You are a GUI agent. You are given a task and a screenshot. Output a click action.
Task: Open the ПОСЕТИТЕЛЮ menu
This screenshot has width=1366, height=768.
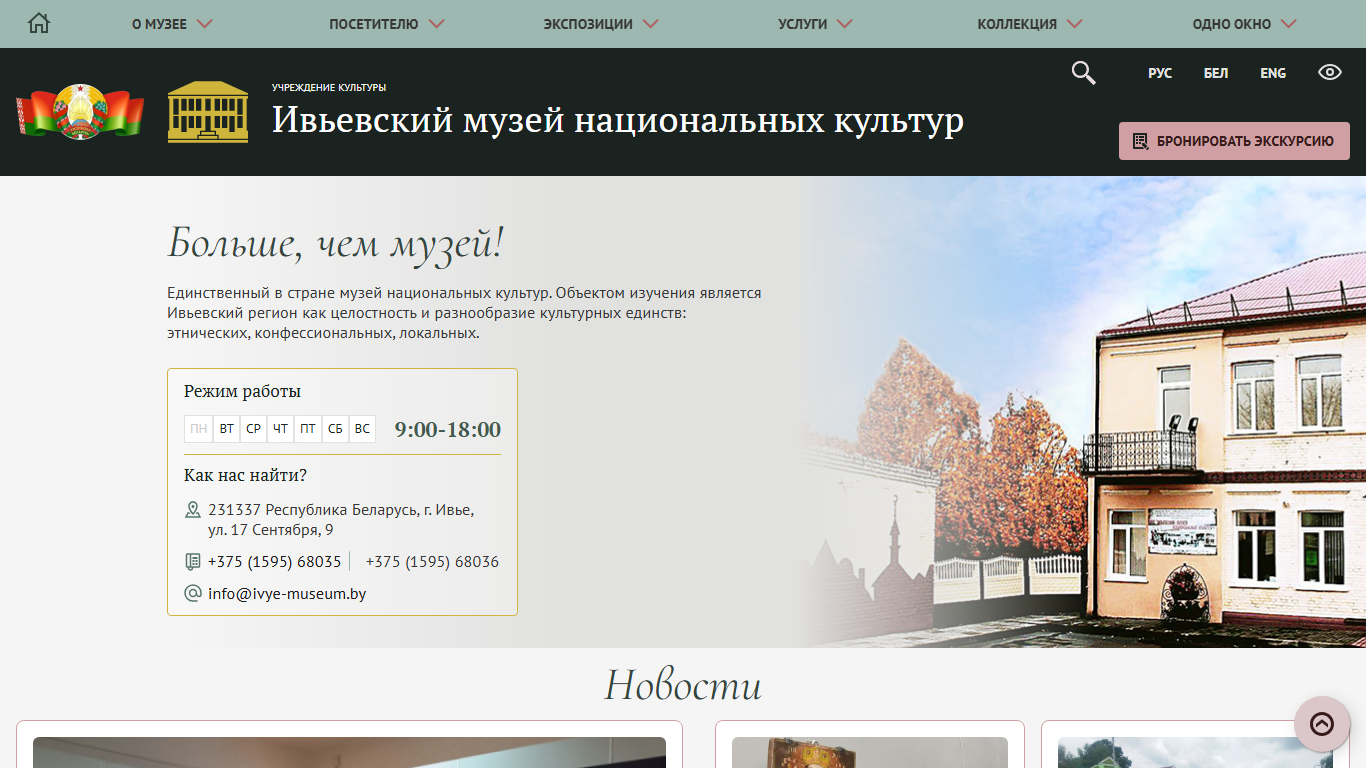click(x=373, y=24)
